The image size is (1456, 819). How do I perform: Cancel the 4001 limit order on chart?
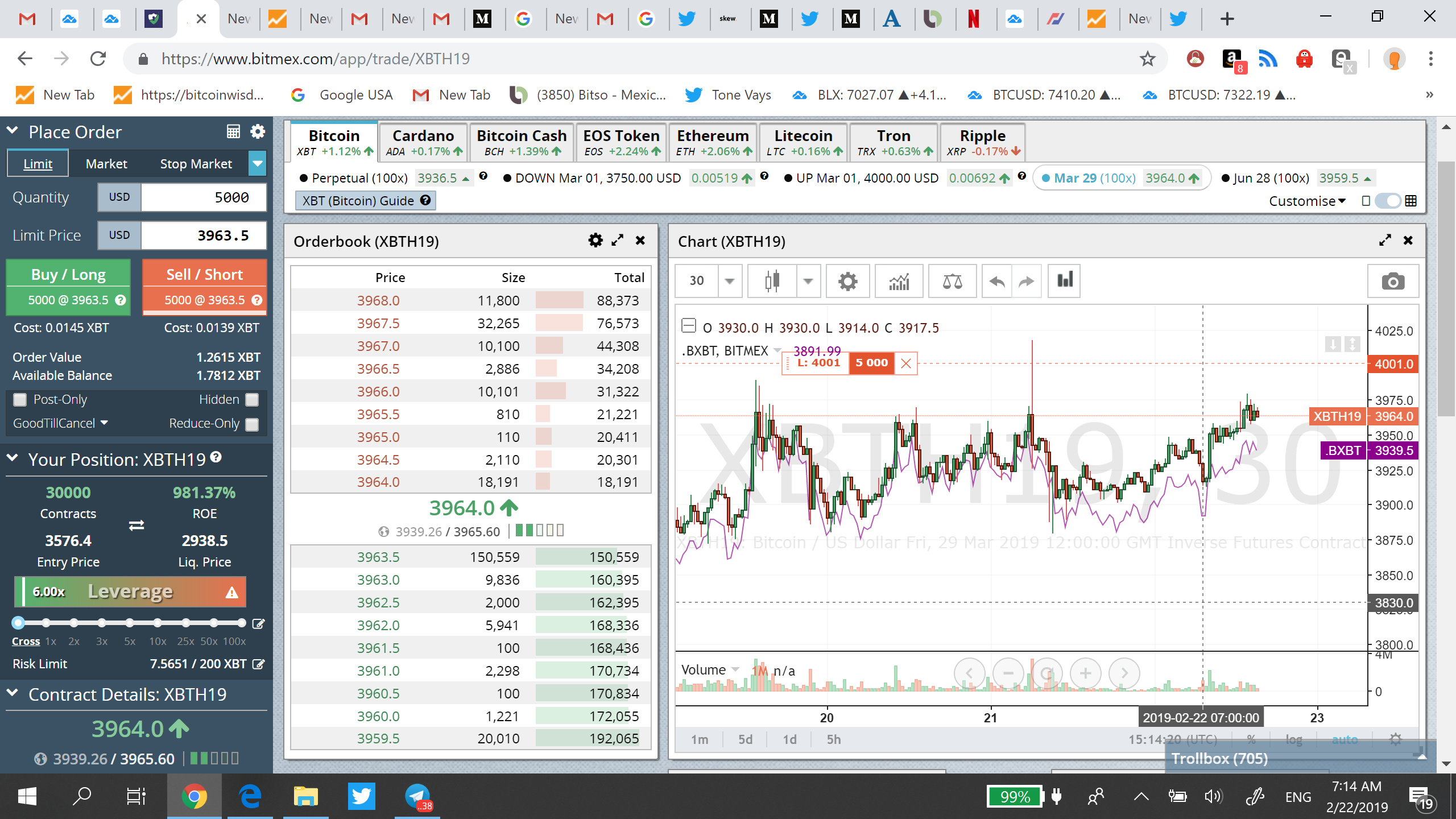(906, 363)
